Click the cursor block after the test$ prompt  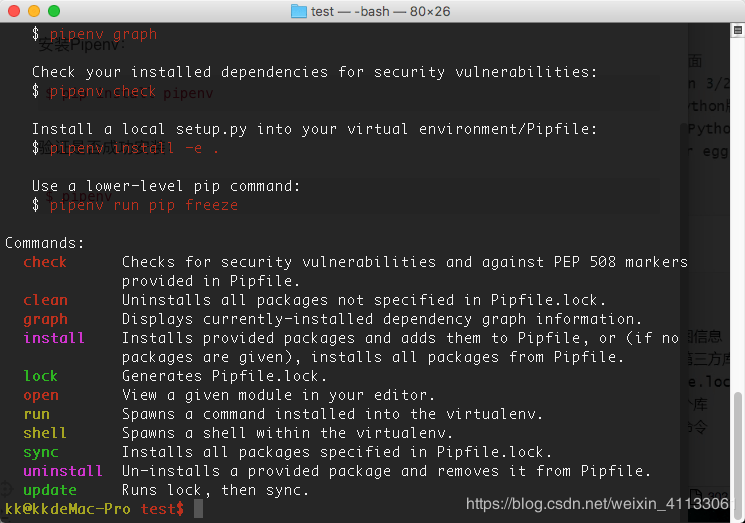(x=198, y=509)
